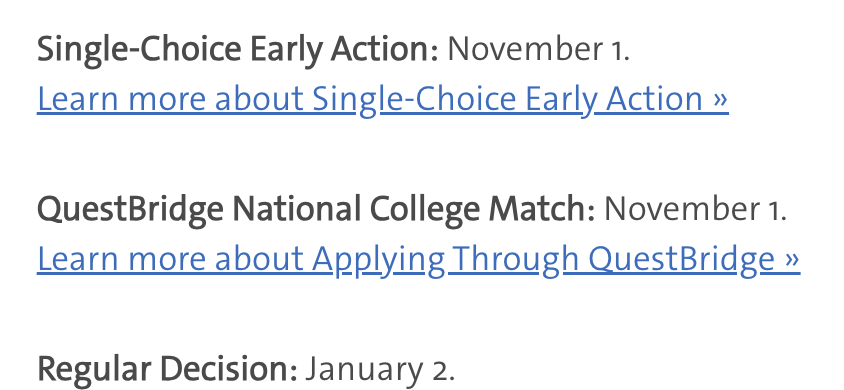Click 'Learn more' at the start of the QuestBridge link
This screenshot has height=390, width=844.
[x=121, y=259]
